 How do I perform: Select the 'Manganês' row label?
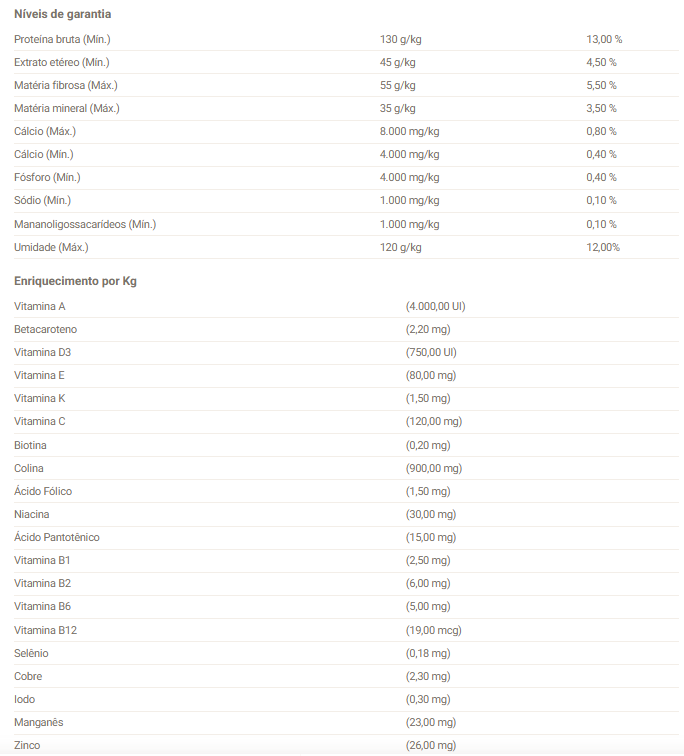click(x=39, y=722)
